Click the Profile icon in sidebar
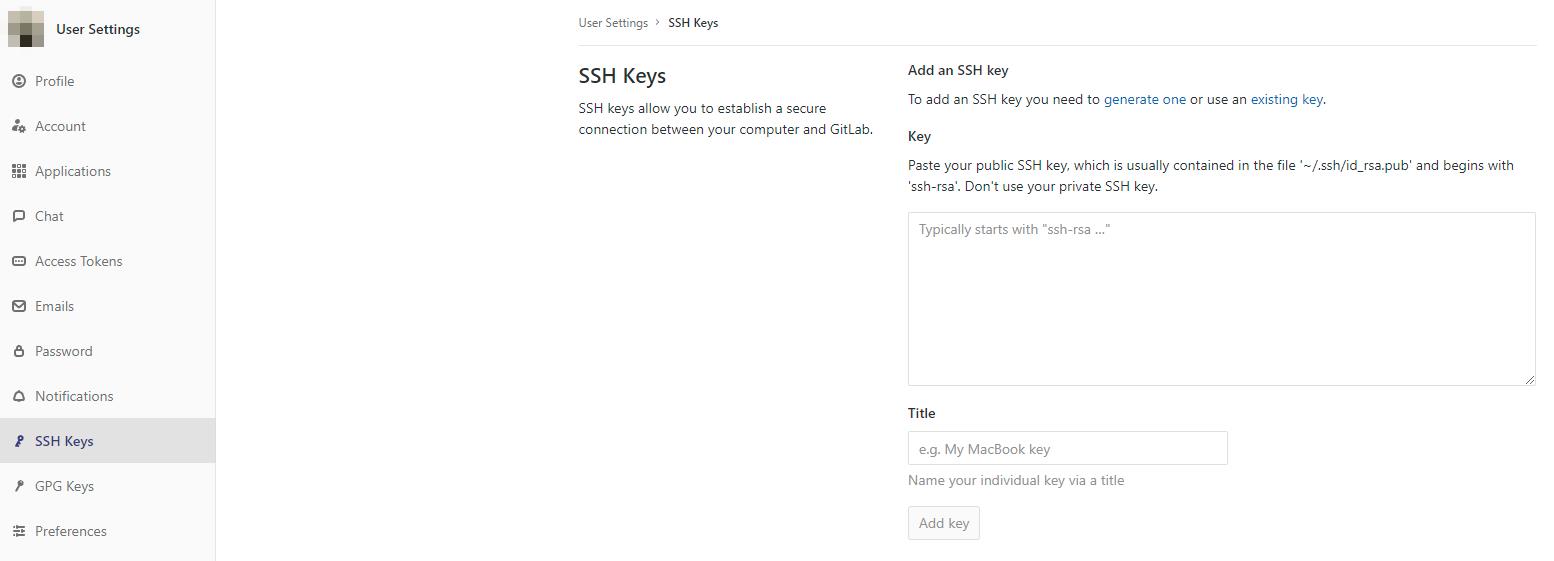Screen dimensions: 1554x561 [x=19, y=81]
